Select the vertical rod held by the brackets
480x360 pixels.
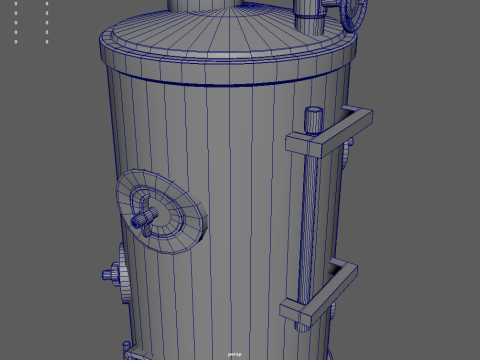[310, 218]
